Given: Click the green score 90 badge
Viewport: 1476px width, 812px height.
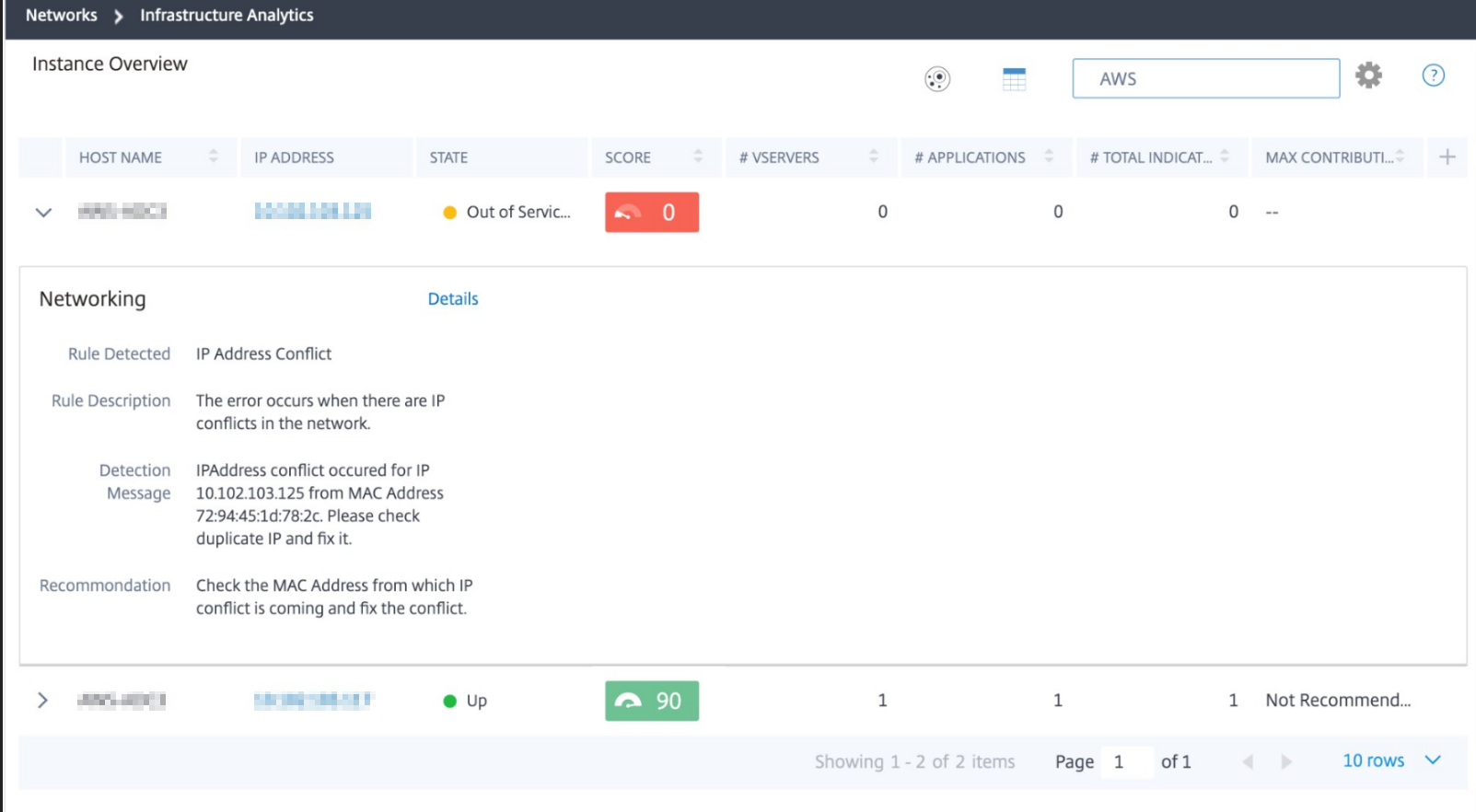Looking at the screenshot, I should pyautogui.click(x=652, y=701).
